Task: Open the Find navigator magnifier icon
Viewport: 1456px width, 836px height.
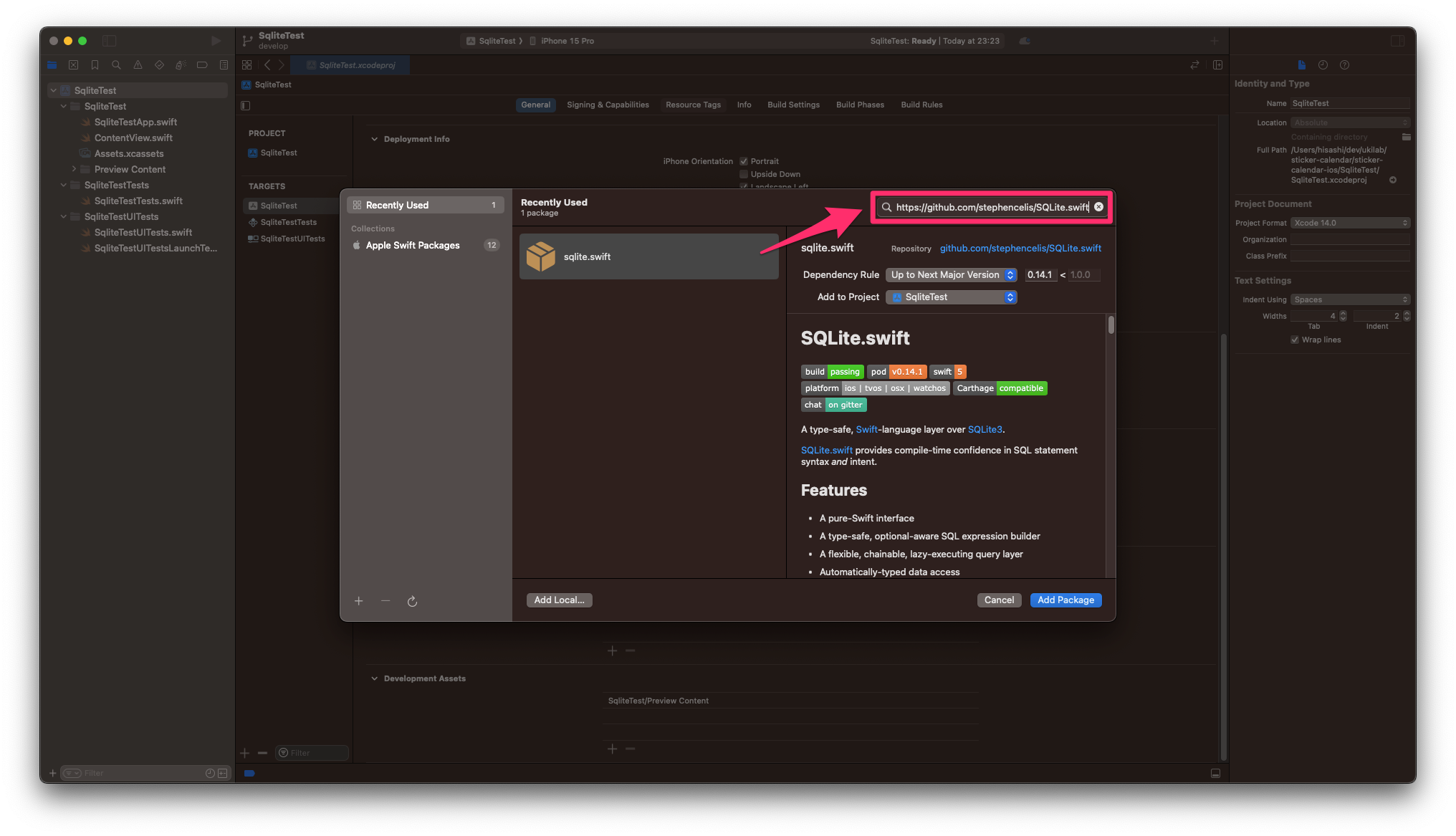Action: [116, 65]
